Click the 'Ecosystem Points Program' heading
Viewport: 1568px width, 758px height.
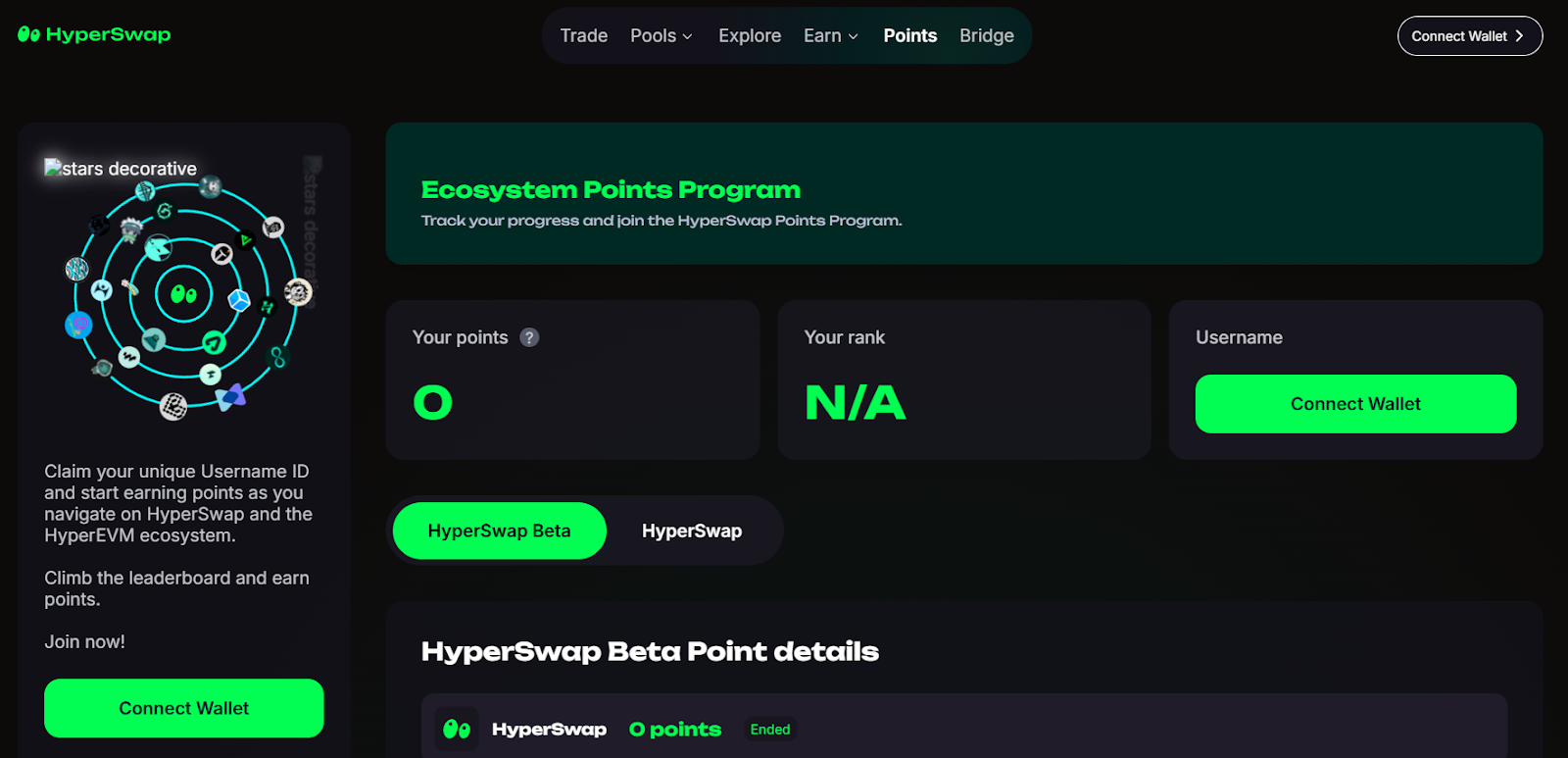(611, 189)
